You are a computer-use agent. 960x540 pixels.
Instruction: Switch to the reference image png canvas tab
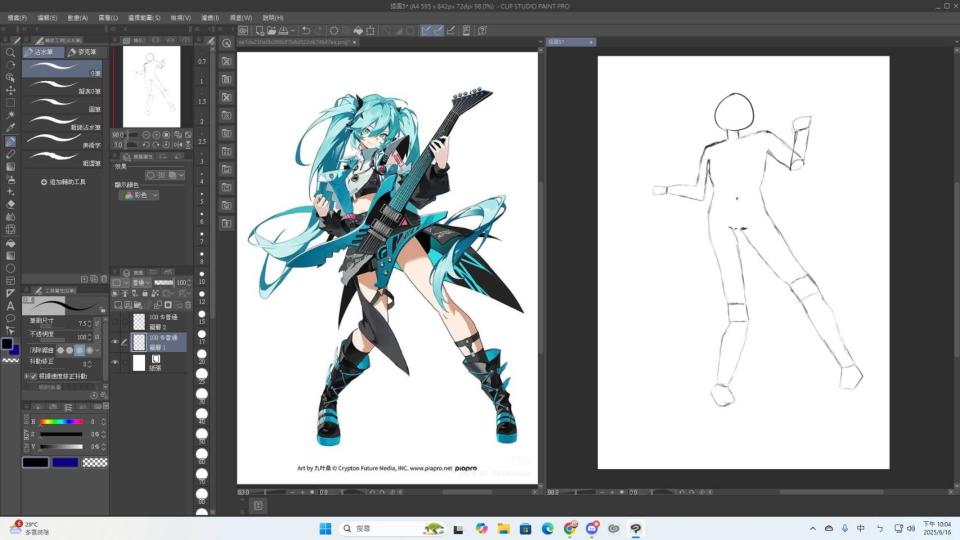[x=298, y=42]
